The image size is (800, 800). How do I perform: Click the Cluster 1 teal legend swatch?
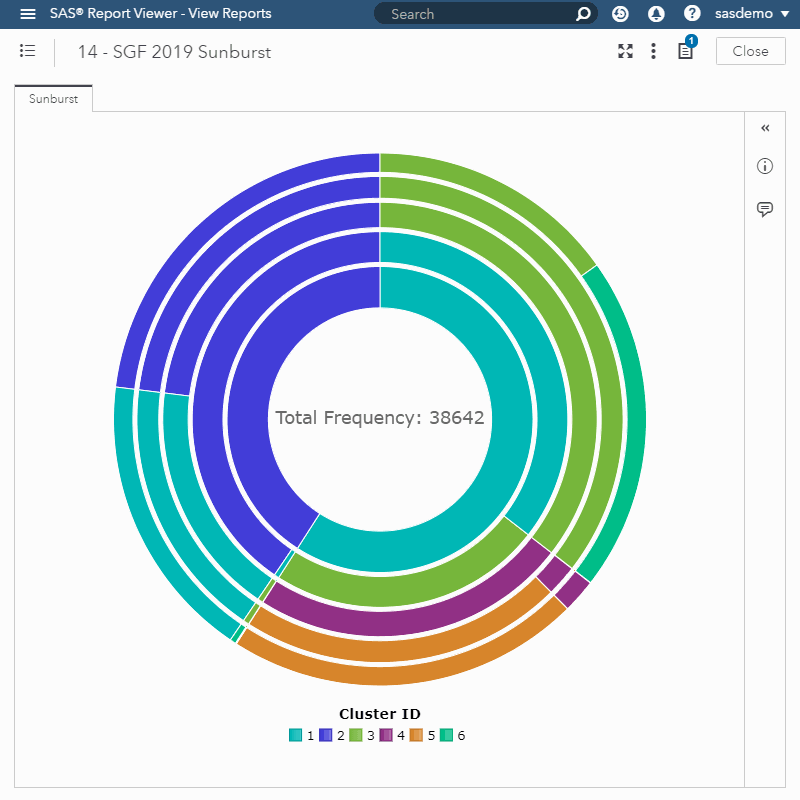(295, 736)
